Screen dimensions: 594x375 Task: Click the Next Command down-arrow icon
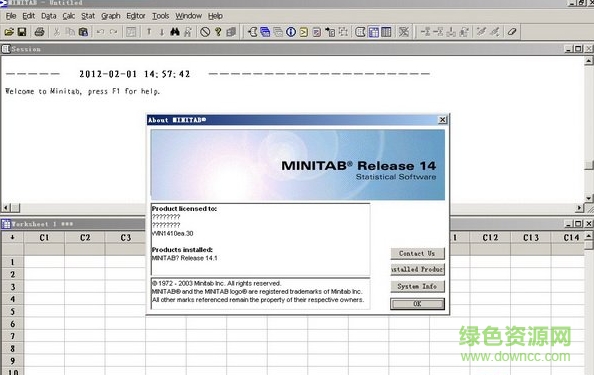162,32
